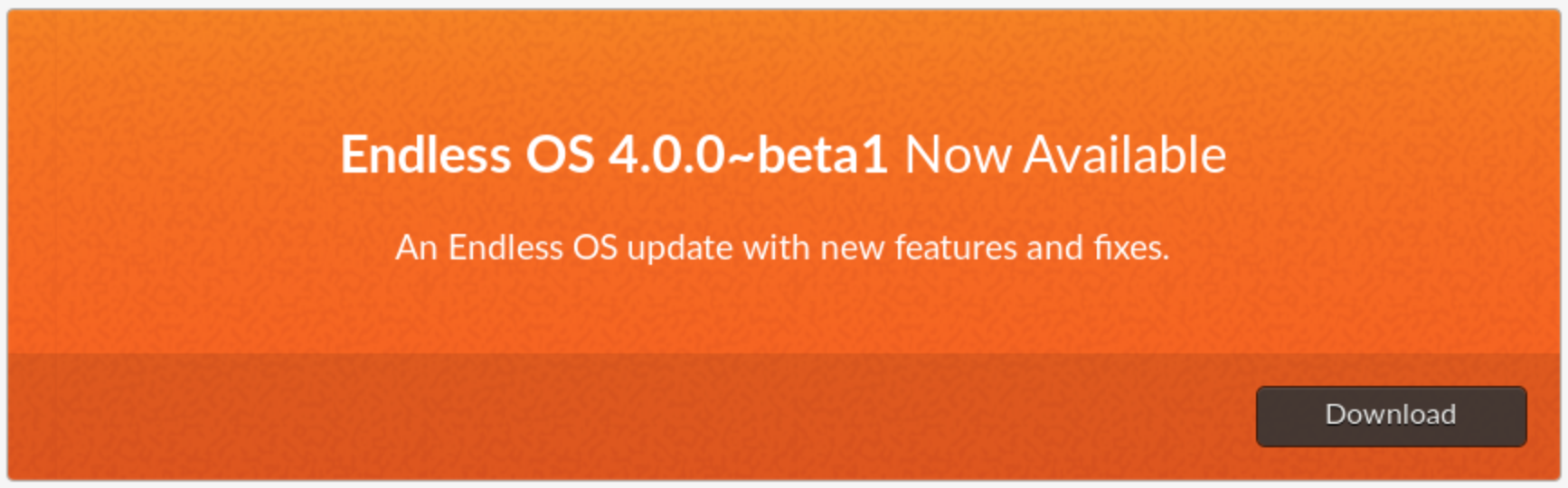Click the 'Now Available' heading text

point(1065,155)
